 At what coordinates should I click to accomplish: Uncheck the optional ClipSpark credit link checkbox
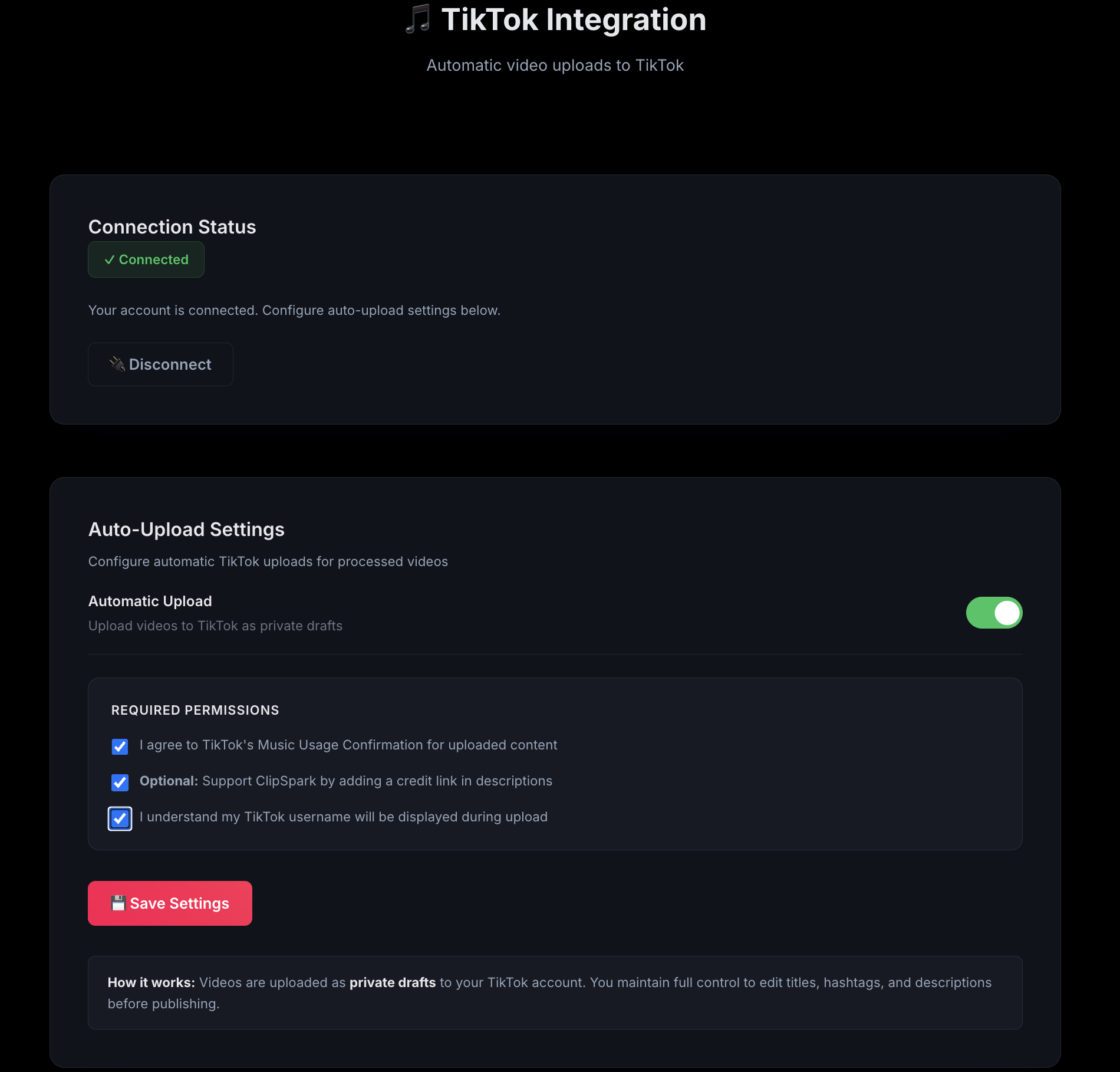pyautogui.click(x=120, y=782)
